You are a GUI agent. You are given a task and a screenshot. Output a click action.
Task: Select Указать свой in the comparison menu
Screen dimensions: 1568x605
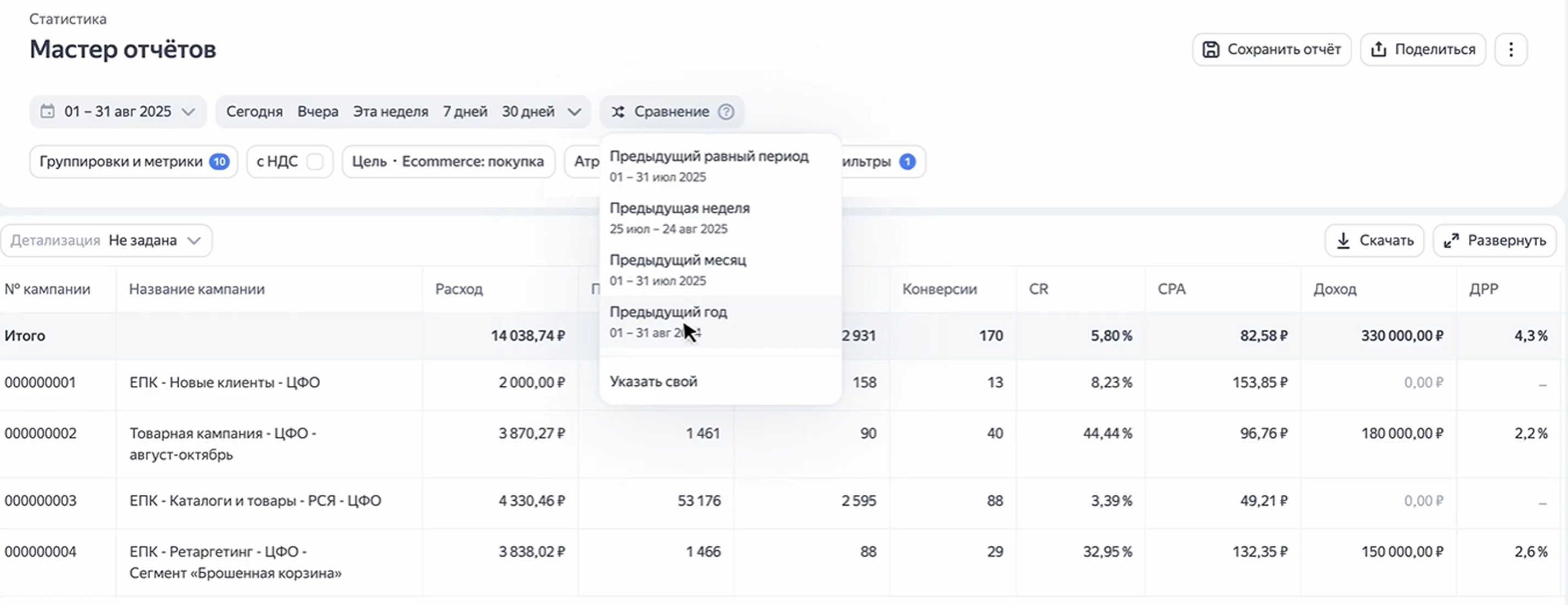[654, 381]
